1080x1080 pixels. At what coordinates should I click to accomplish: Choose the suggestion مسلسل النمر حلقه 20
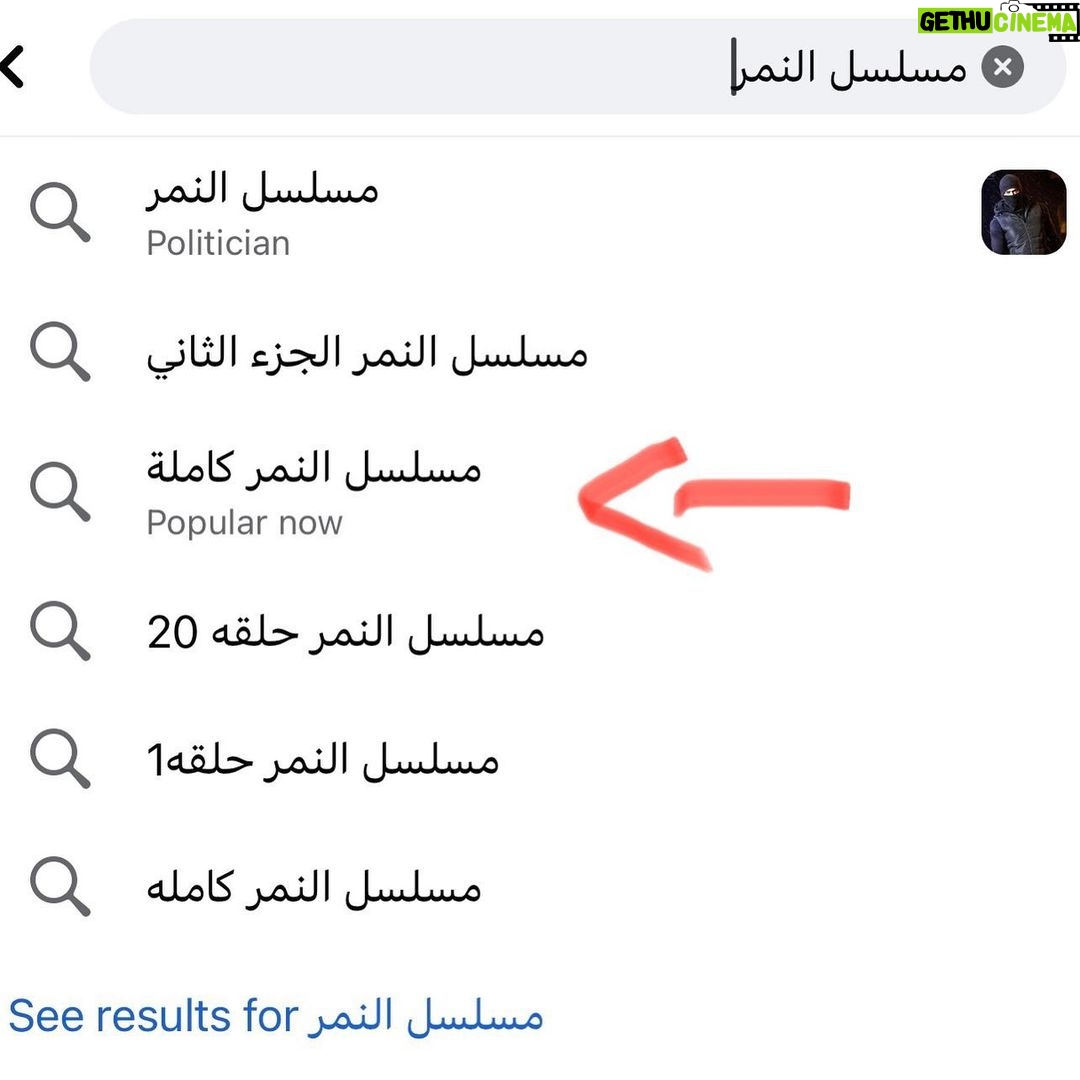coord(540,631)
